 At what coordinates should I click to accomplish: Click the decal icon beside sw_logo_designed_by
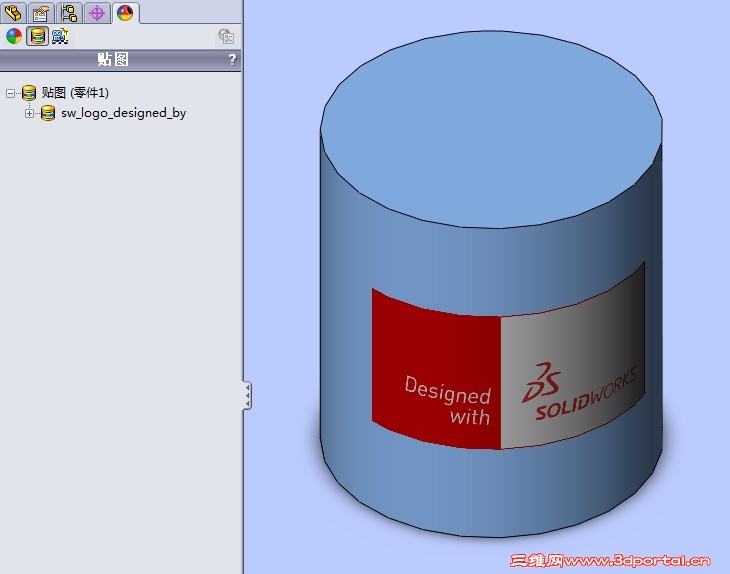(48, 113)
